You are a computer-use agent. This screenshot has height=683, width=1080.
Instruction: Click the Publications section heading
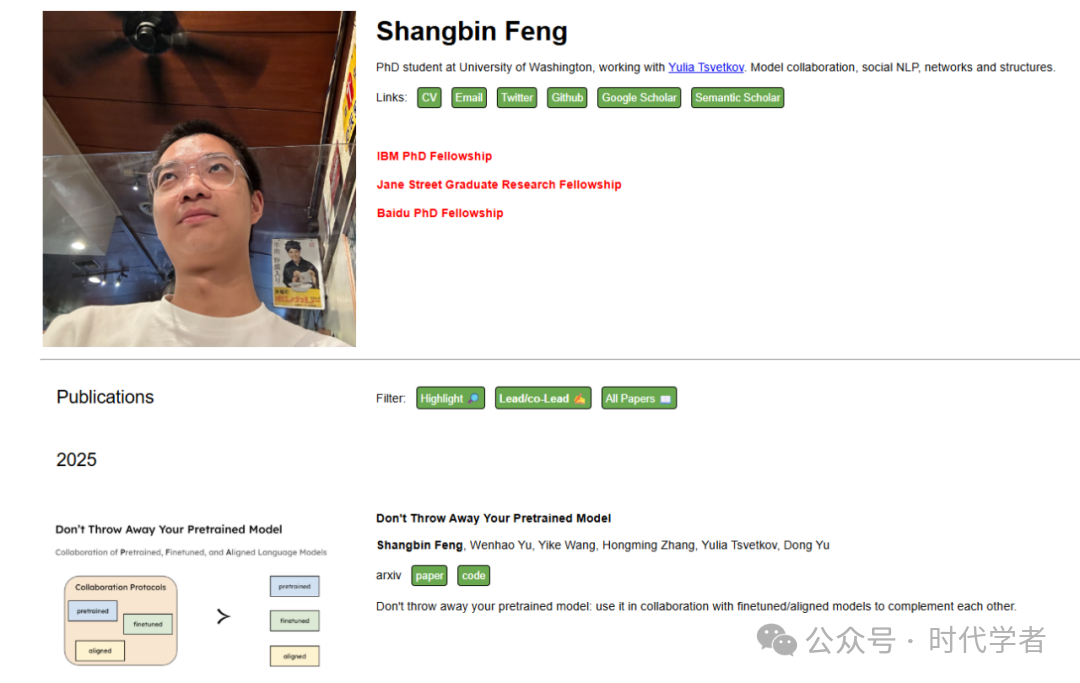105,397
